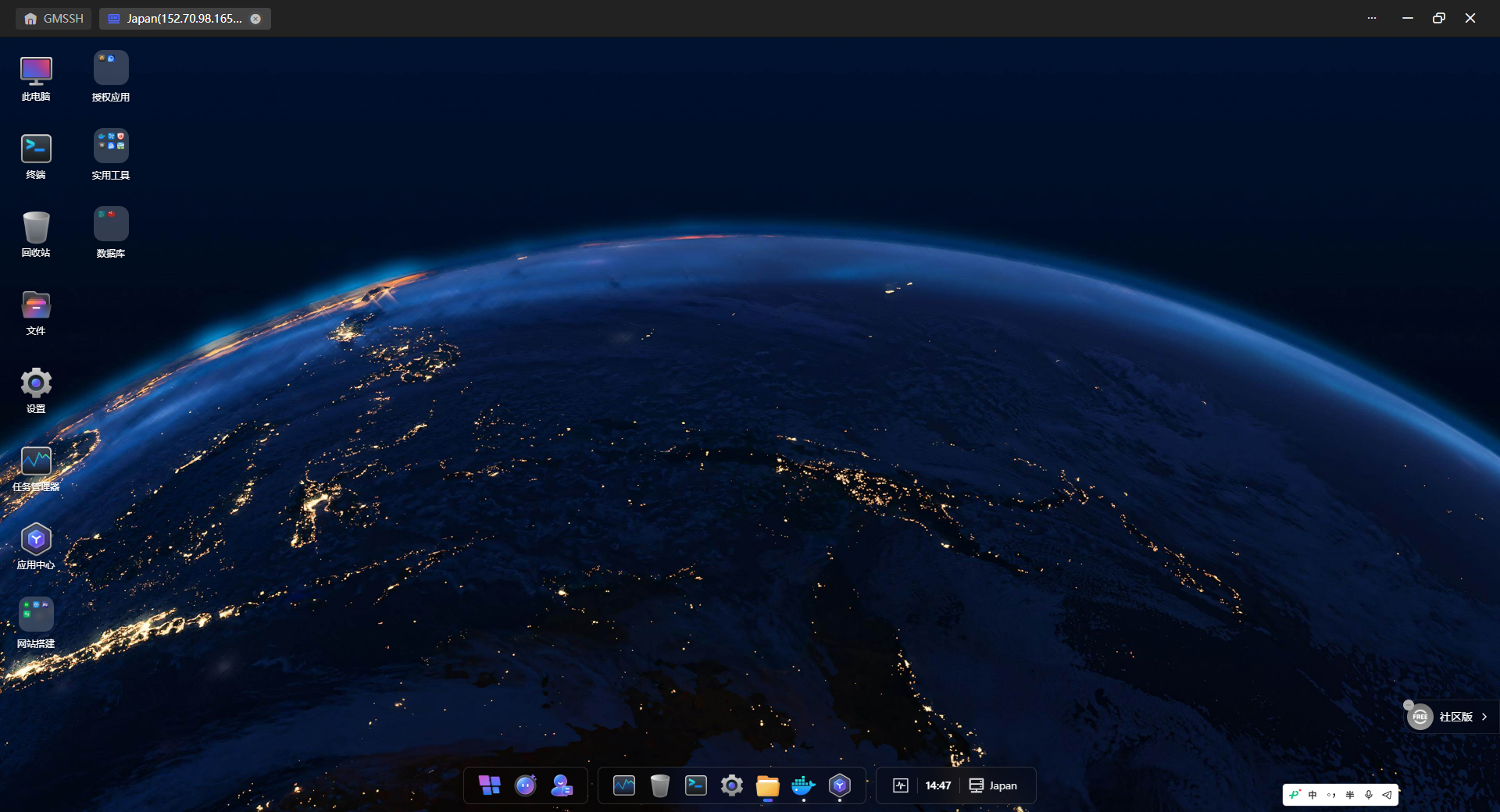Image resolution: width=1500 pixels, height=812 pixels.
Task: Click the microphone voice input icon
Action: coord(1369,795)
